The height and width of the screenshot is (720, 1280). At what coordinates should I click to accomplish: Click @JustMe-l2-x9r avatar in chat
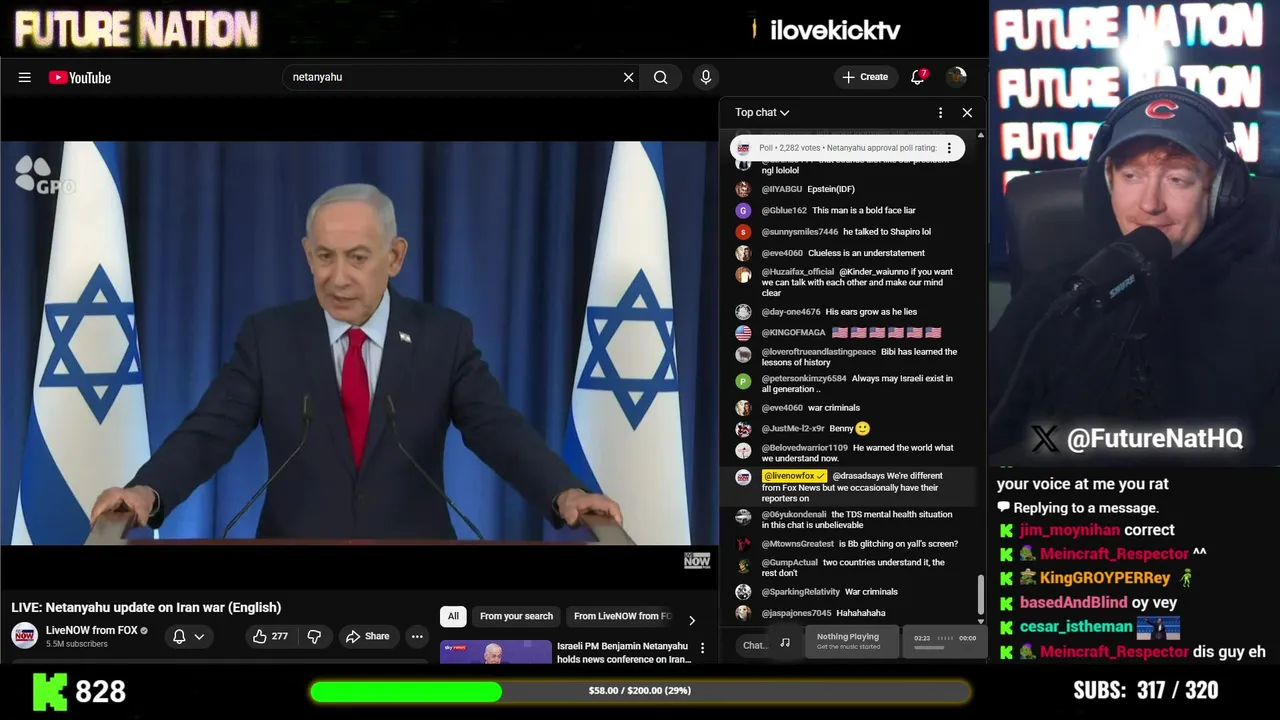[743, 429]
